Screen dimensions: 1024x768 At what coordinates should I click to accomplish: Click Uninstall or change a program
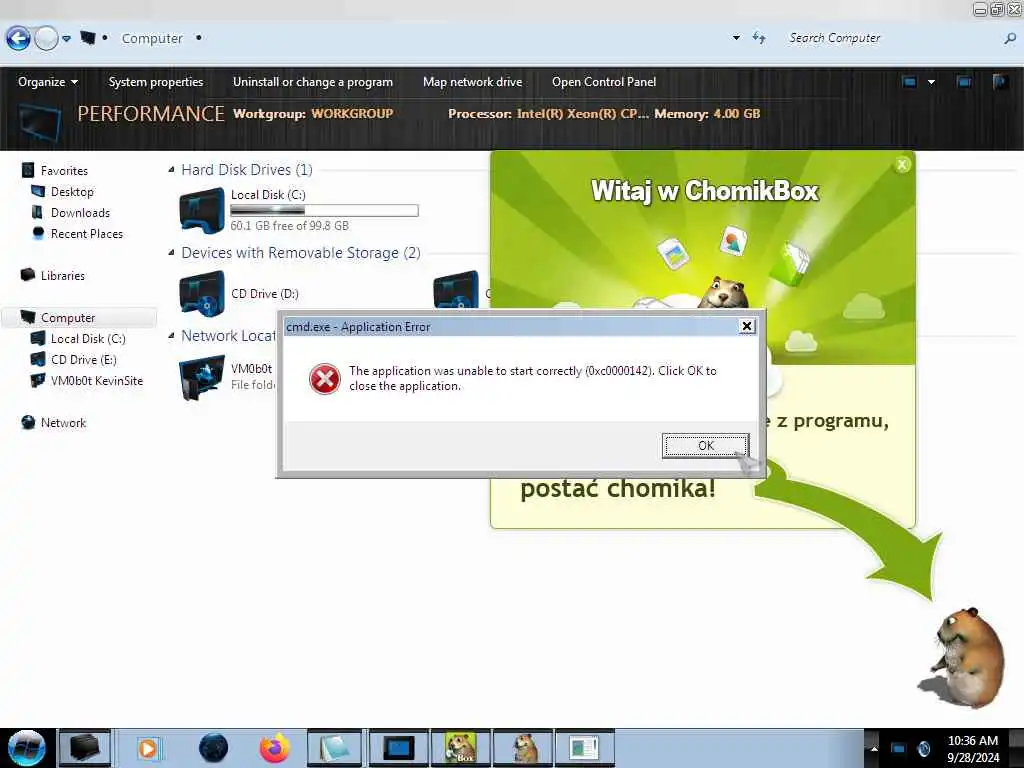[x=313, y=82]
